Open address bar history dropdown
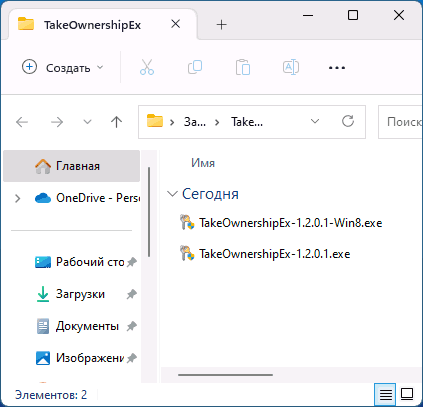 (315, 121)
